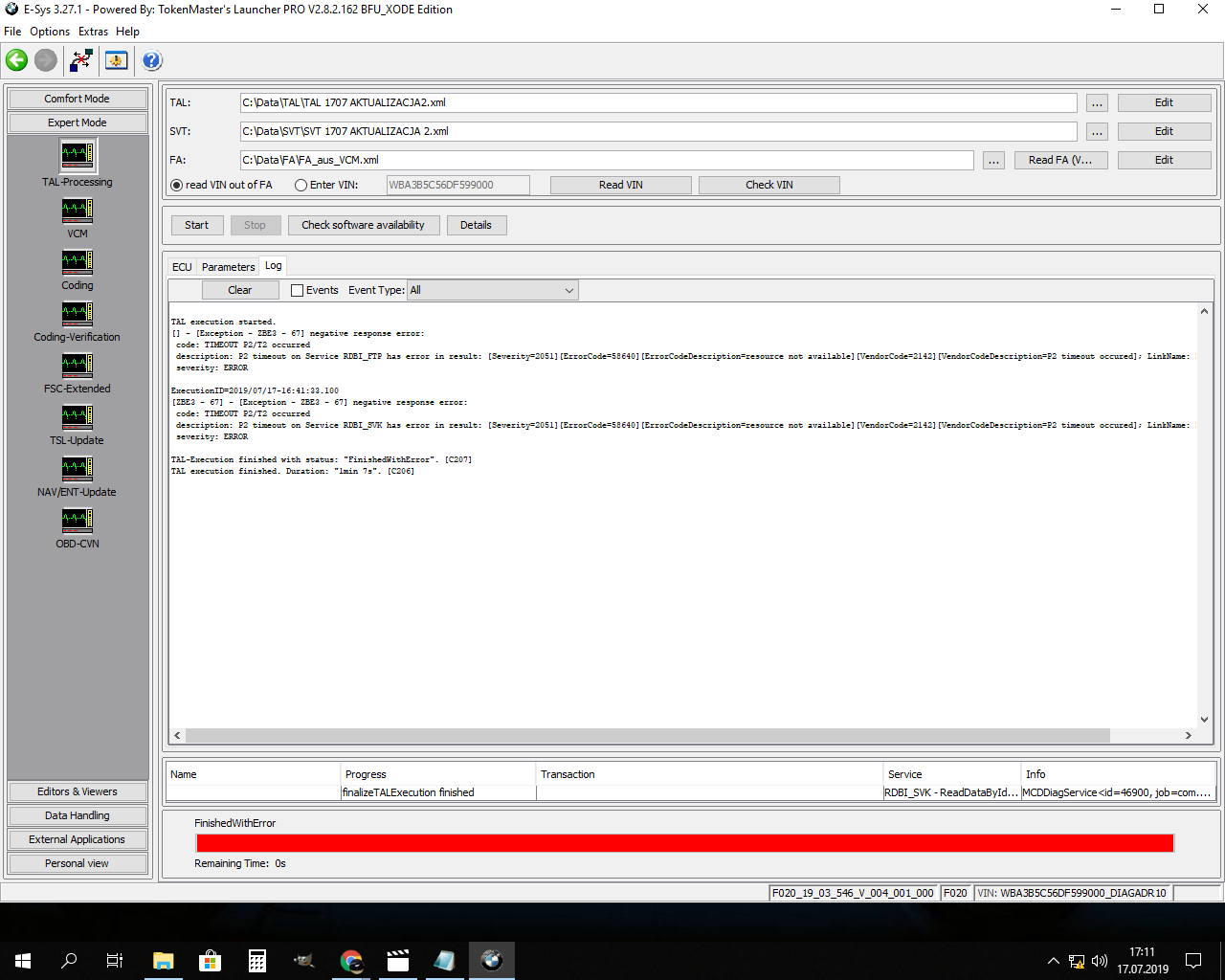Edit the SVT file
Viewport: 1225px width, 980px height.
point(1164,131)
